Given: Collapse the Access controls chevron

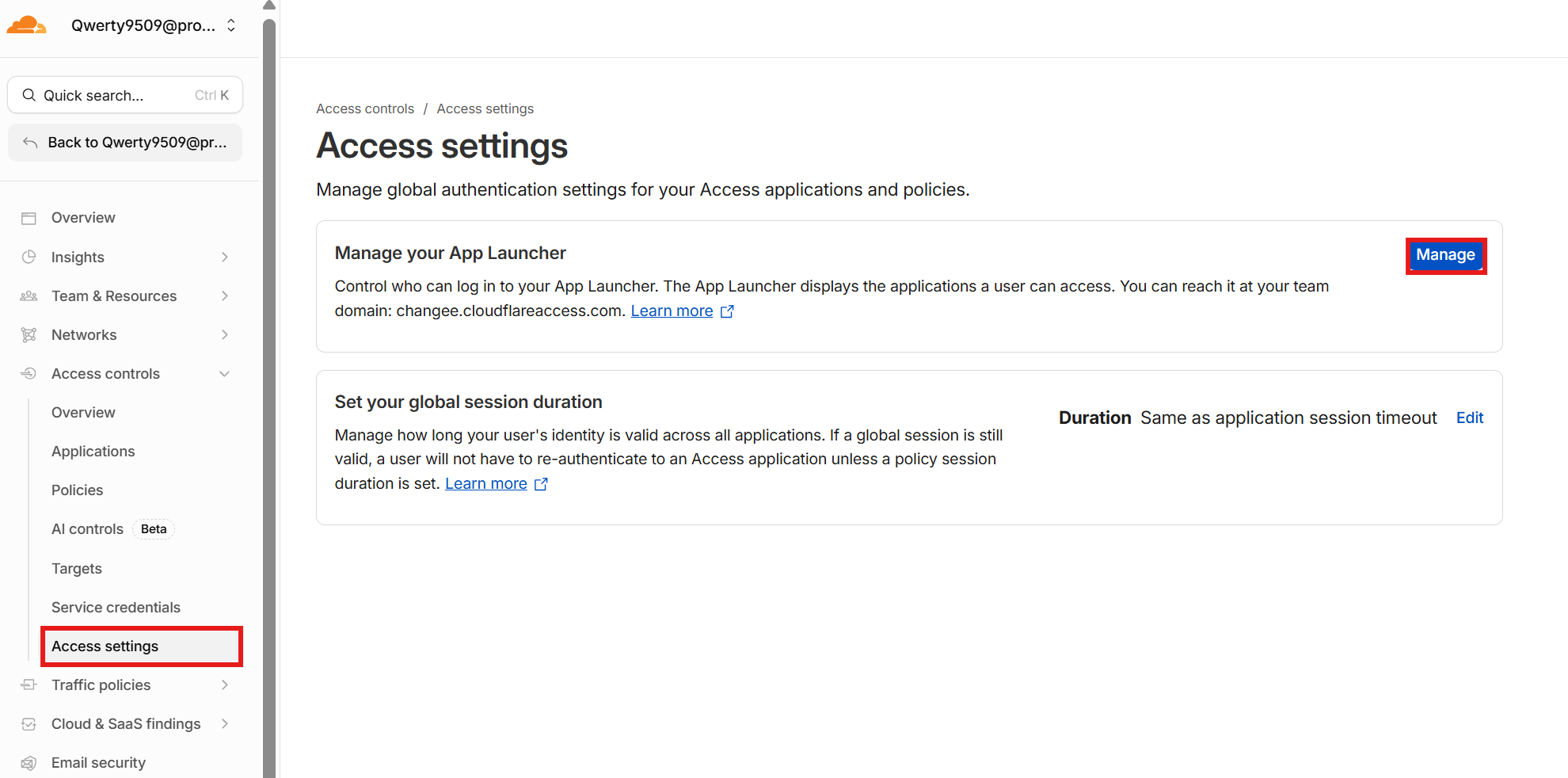Looking at the screenshot, I should click(225, 374).
